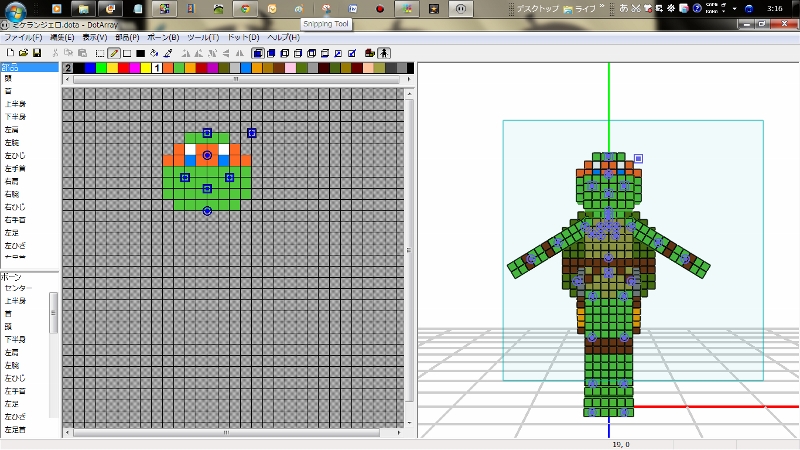This screenshot has width=800, height=450.
Task: Click the blue square pencil edit icon
Action: 352,53
